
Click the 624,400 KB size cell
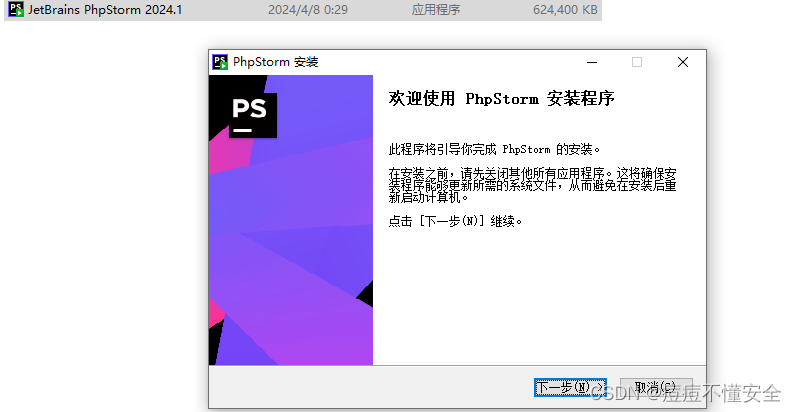click(565, 10)
